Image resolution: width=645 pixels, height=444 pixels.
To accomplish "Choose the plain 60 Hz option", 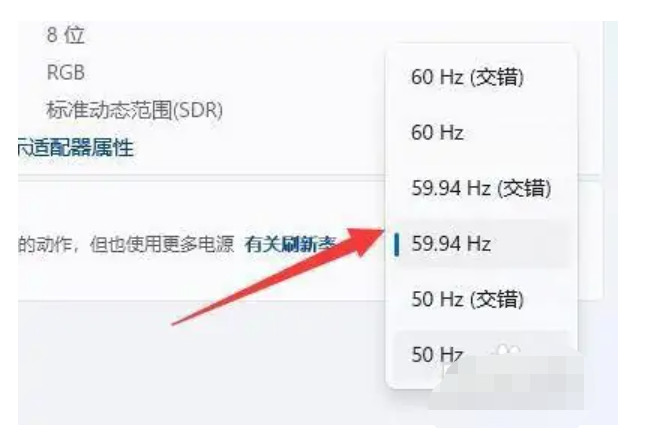I will pos(481,133).
